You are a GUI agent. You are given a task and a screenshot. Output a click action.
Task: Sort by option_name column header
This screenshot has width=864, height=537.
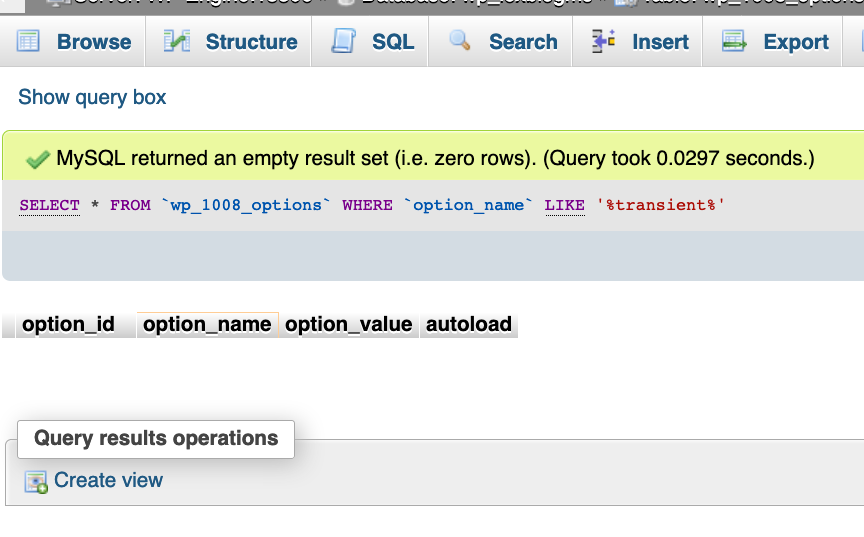pos(207,324)
